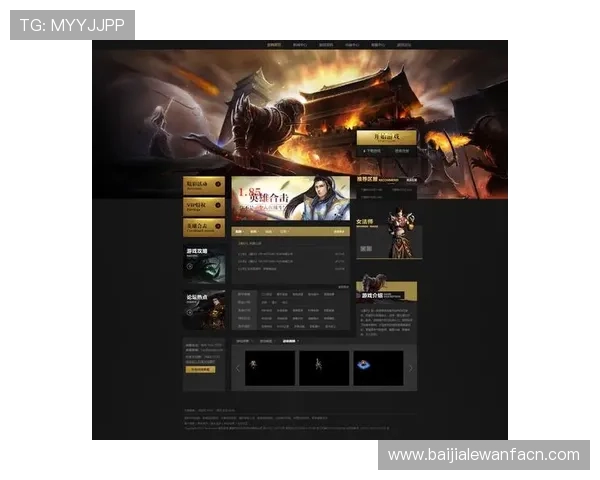
Task: Click the VIP特权 gold sidebar button
Action: point(203,206)
